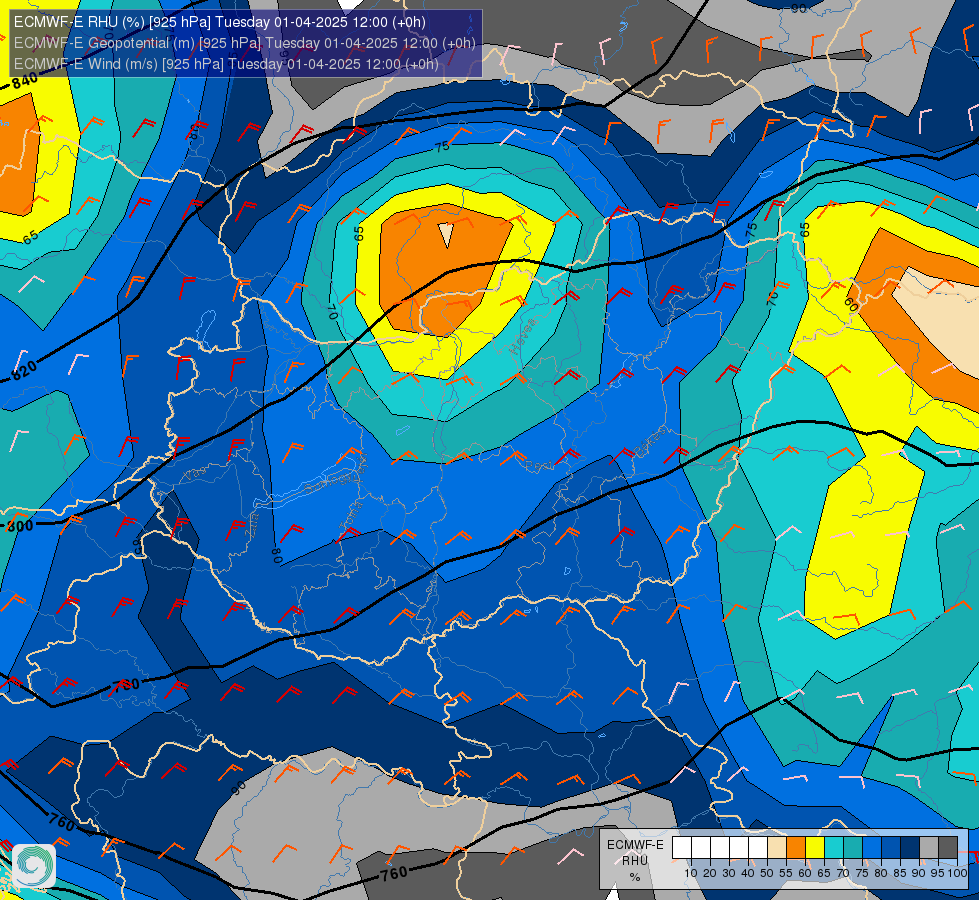Click the 10 tick label in the legend

pyautogui.click(x=691, y=873)
